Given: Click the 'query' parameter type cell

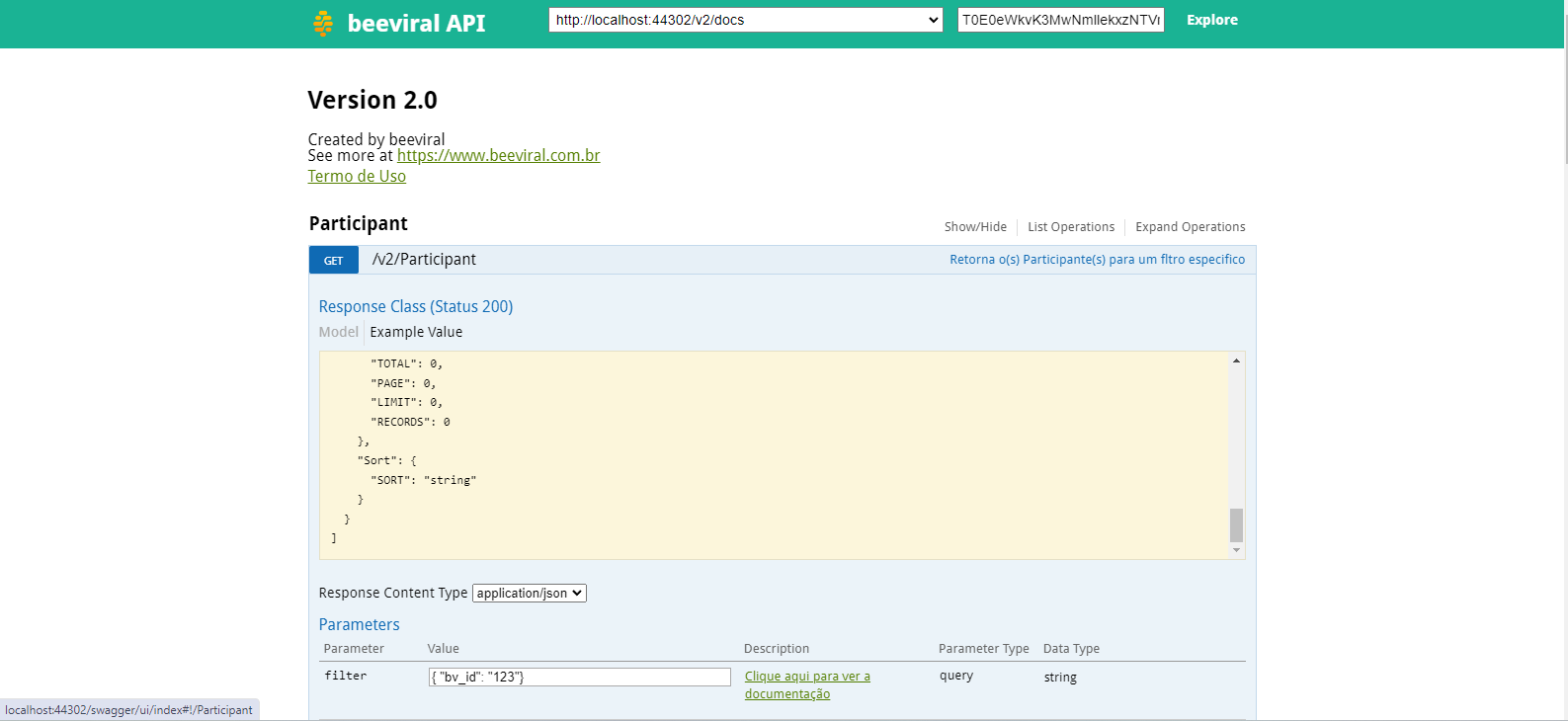Looking at the screenshot, I should point(956,676).
